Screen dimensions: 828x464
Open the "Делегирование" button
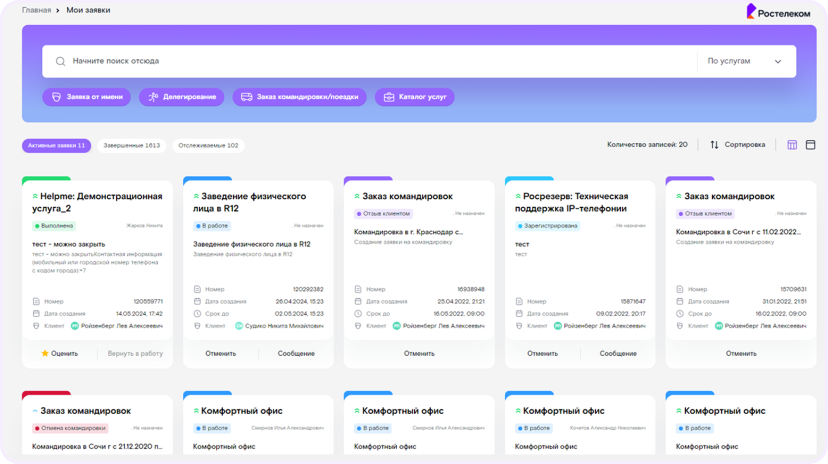pyautogui.click(x=182, y=97)
